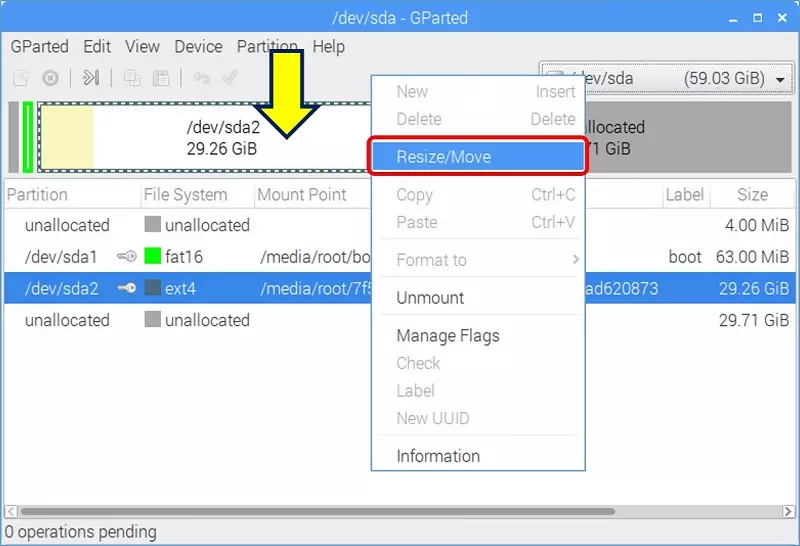Screen dimensions: 800x546
Task: Click the File System column header
Action: pos(185,195)
